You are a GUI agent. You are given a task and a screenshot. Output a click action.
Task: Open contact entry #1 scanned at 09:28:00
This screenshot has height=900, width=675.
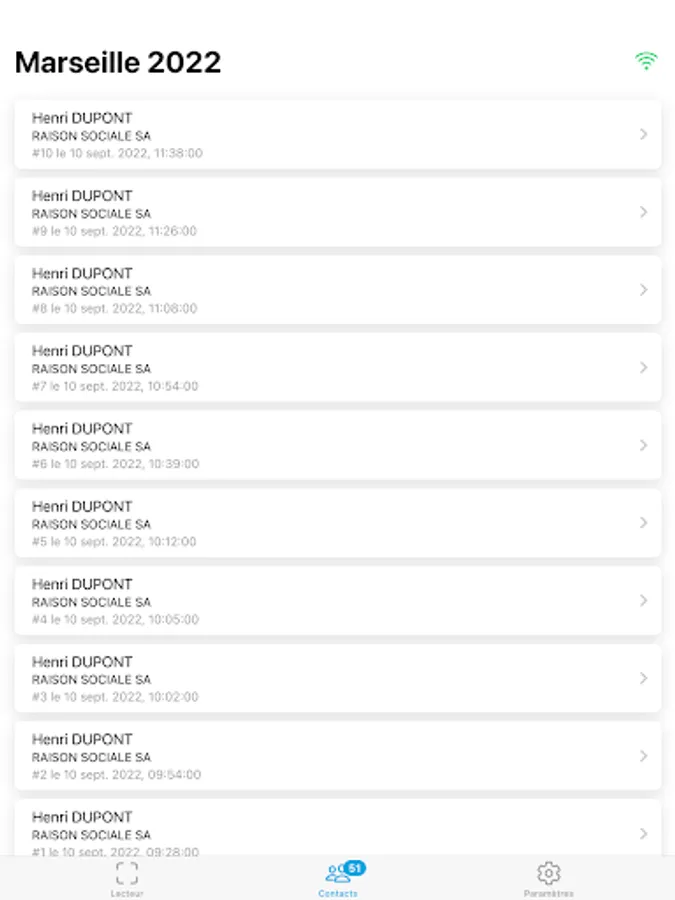(x=338, y=827)
